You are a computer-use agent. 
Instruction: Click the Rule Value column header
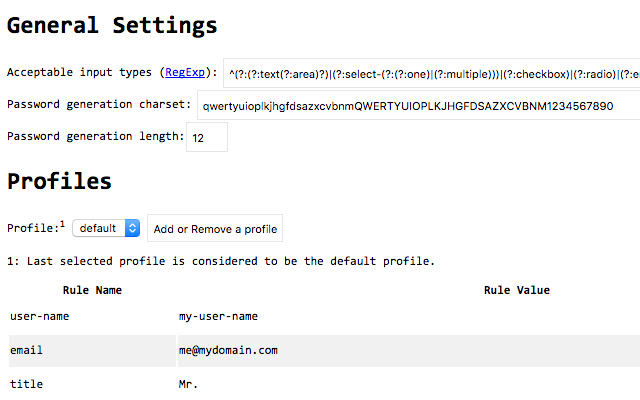516,291
